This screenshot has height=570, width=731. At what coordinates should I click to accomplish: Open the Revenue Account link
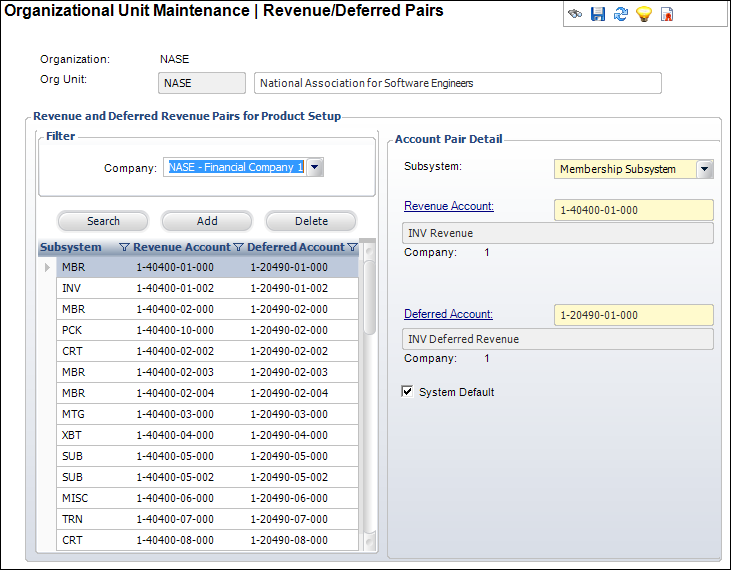[x=448, y=206]
